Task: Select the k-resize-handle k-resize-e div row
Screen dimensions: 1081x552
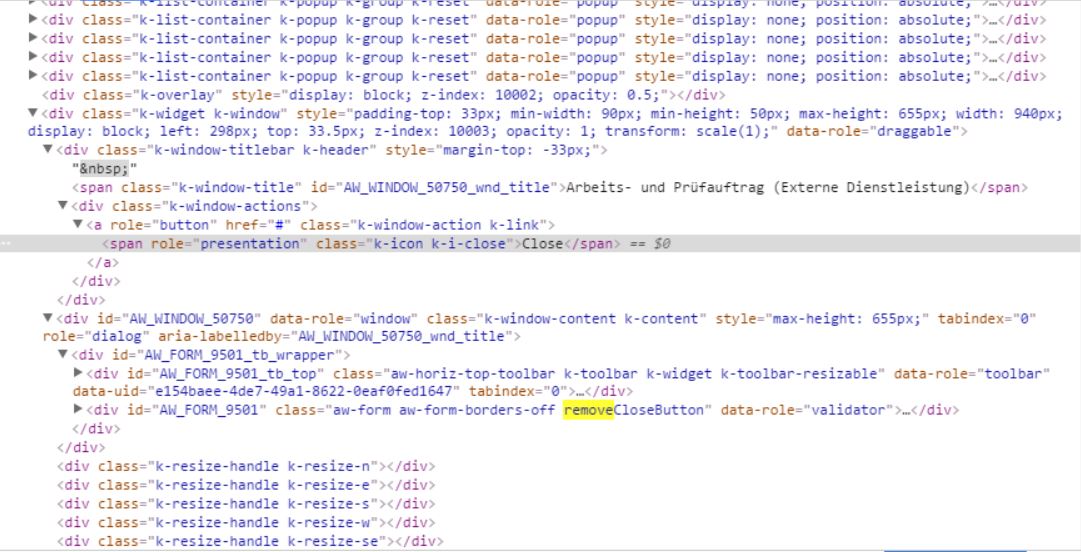Action: (x=246, y=485)
